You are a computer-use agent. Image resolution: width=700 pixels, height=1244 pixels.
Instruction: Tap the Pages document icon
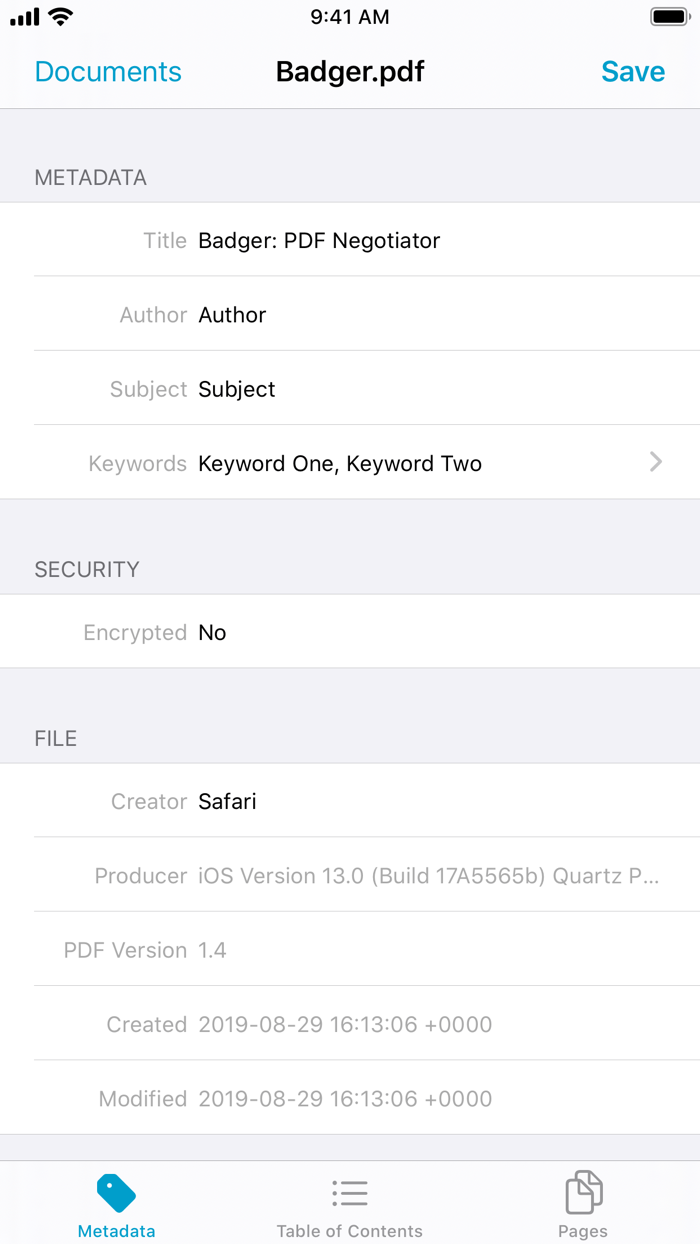point(583,1193)
